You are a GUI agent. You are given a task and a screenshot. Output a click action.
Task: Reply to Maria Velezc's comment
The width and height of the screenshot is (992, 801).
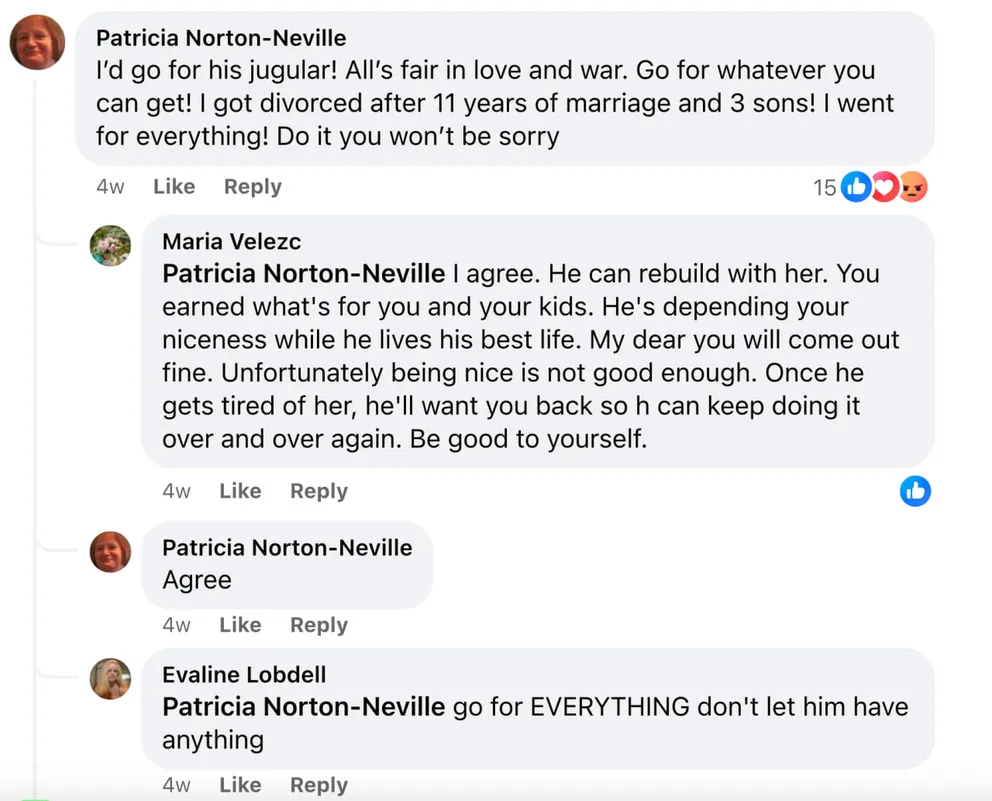tap(318, 491)
